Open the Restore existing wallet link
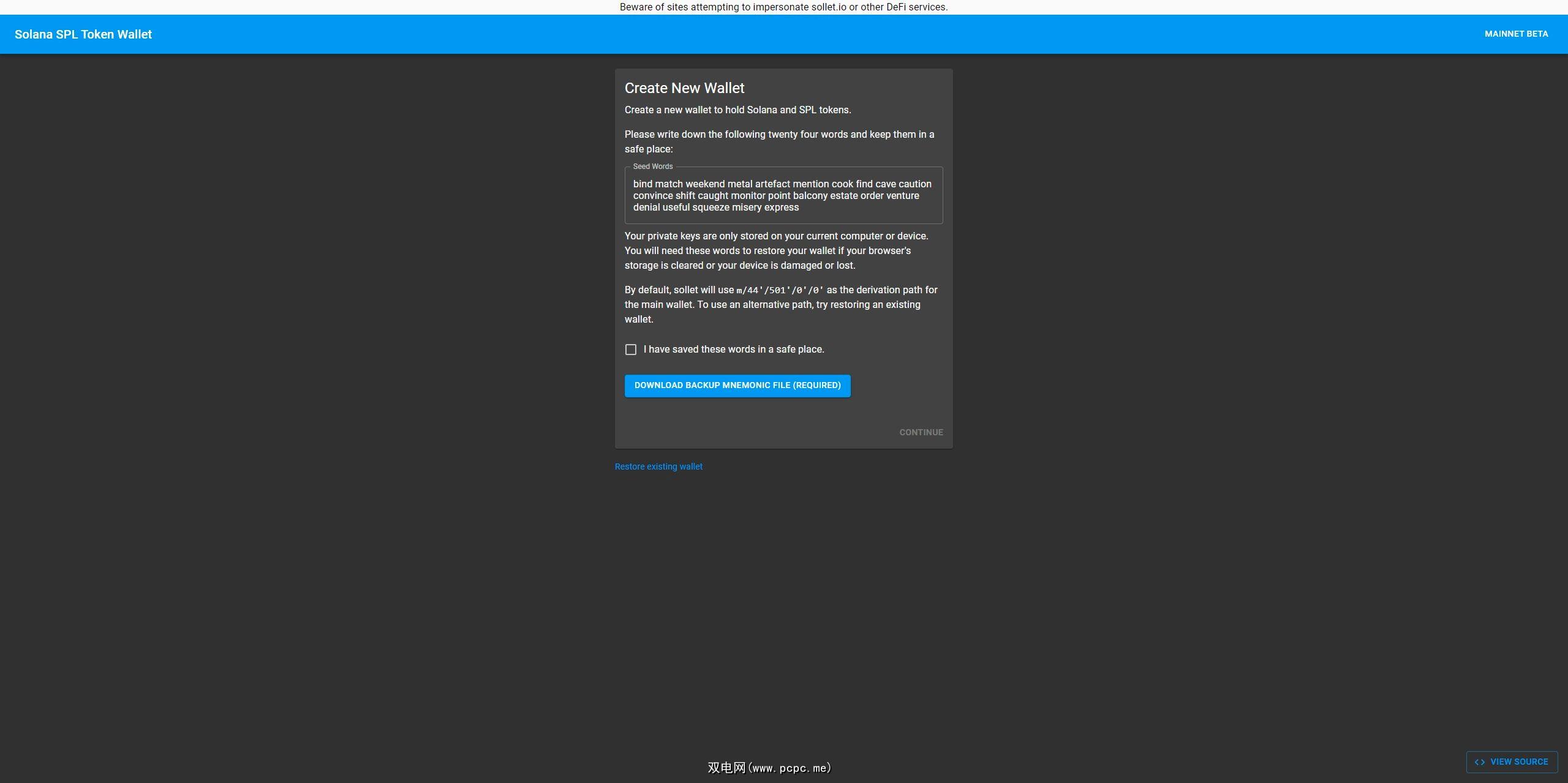 [x=658, y=466]
